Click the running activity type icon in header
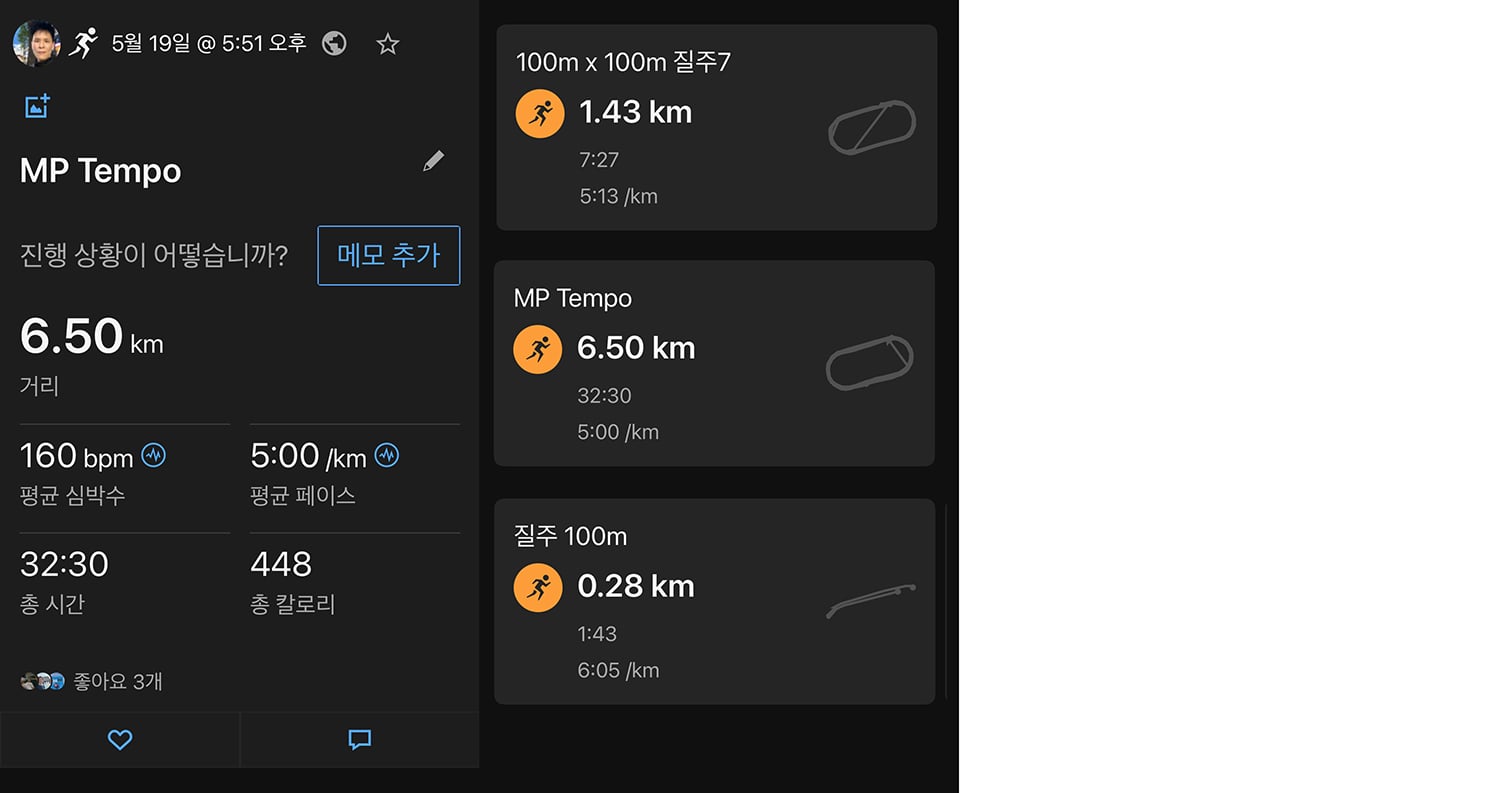 pyautogui.click(x=83, y=43)
